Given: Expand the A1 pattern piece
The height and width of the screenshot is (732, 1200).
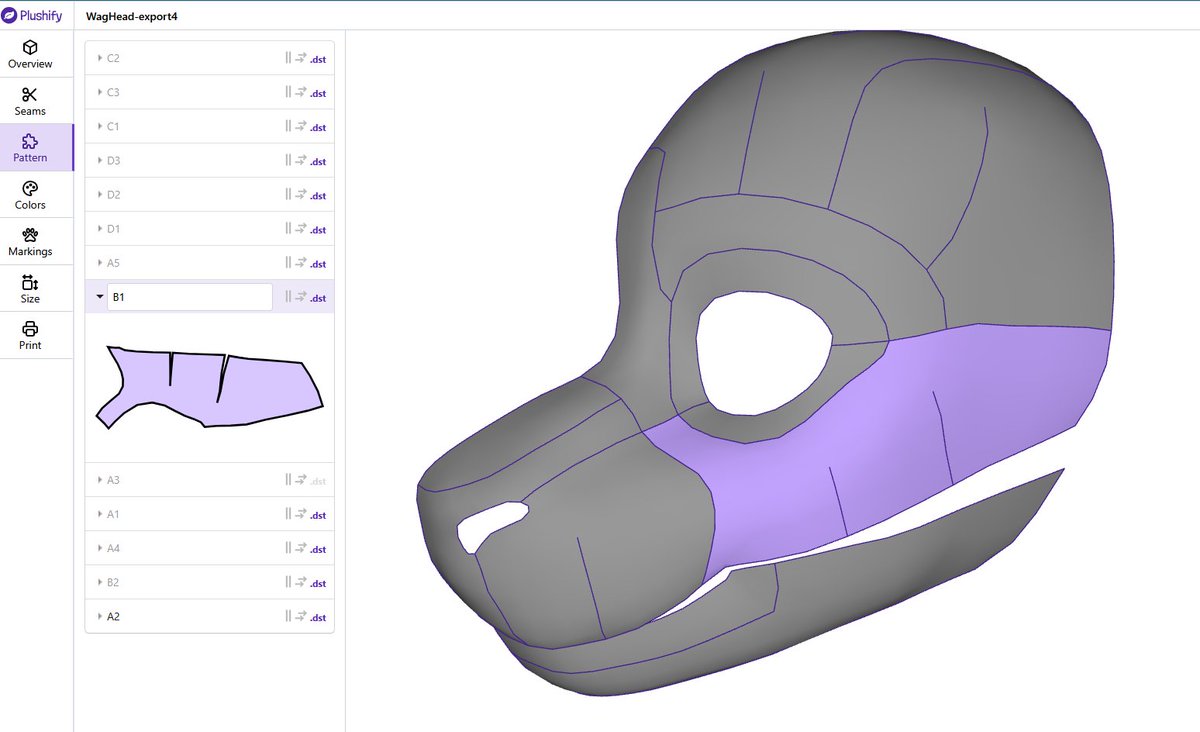Looking at the screenshot, I should (x=100, y=514).
